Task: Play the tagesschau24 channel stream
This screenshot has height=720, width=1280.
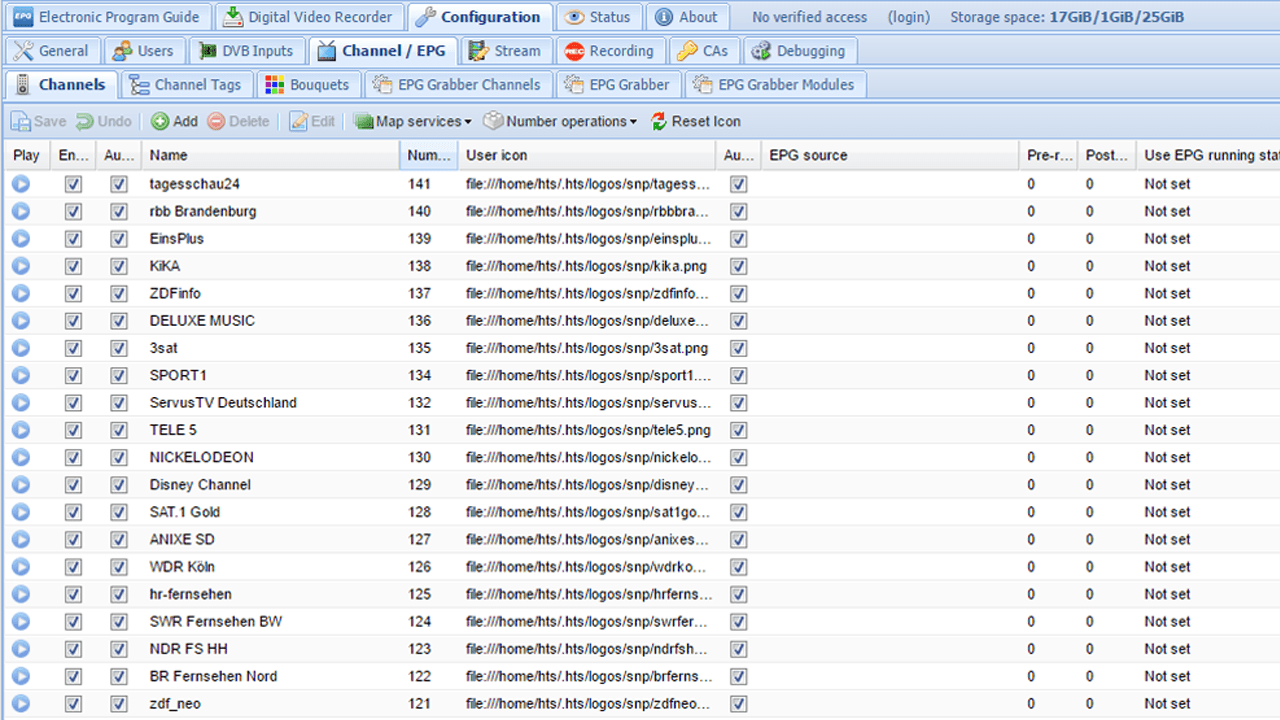Action: pyautogui.click(x=20, y=184)
